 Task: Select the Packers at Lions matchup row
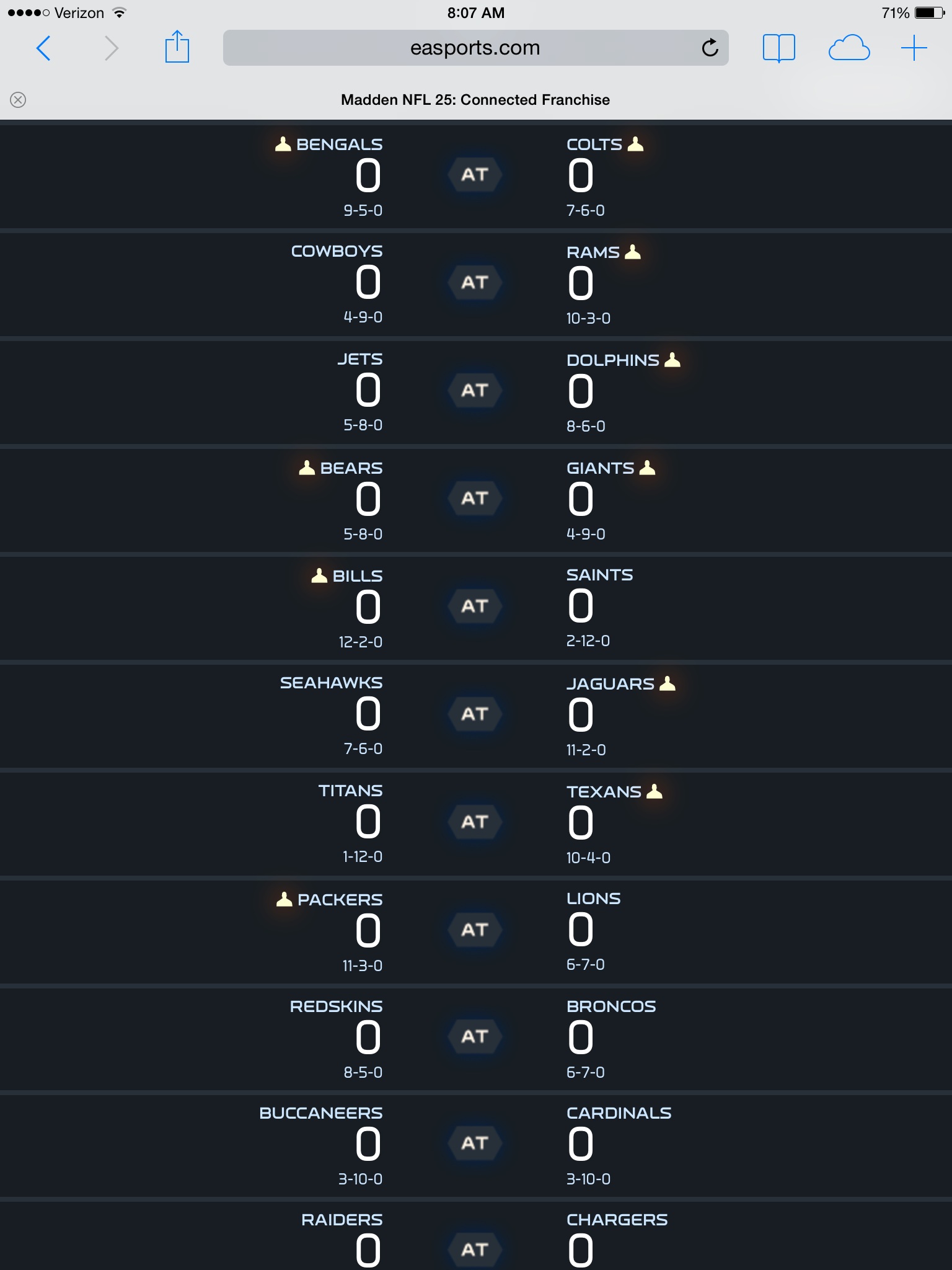tap(475, 930)
